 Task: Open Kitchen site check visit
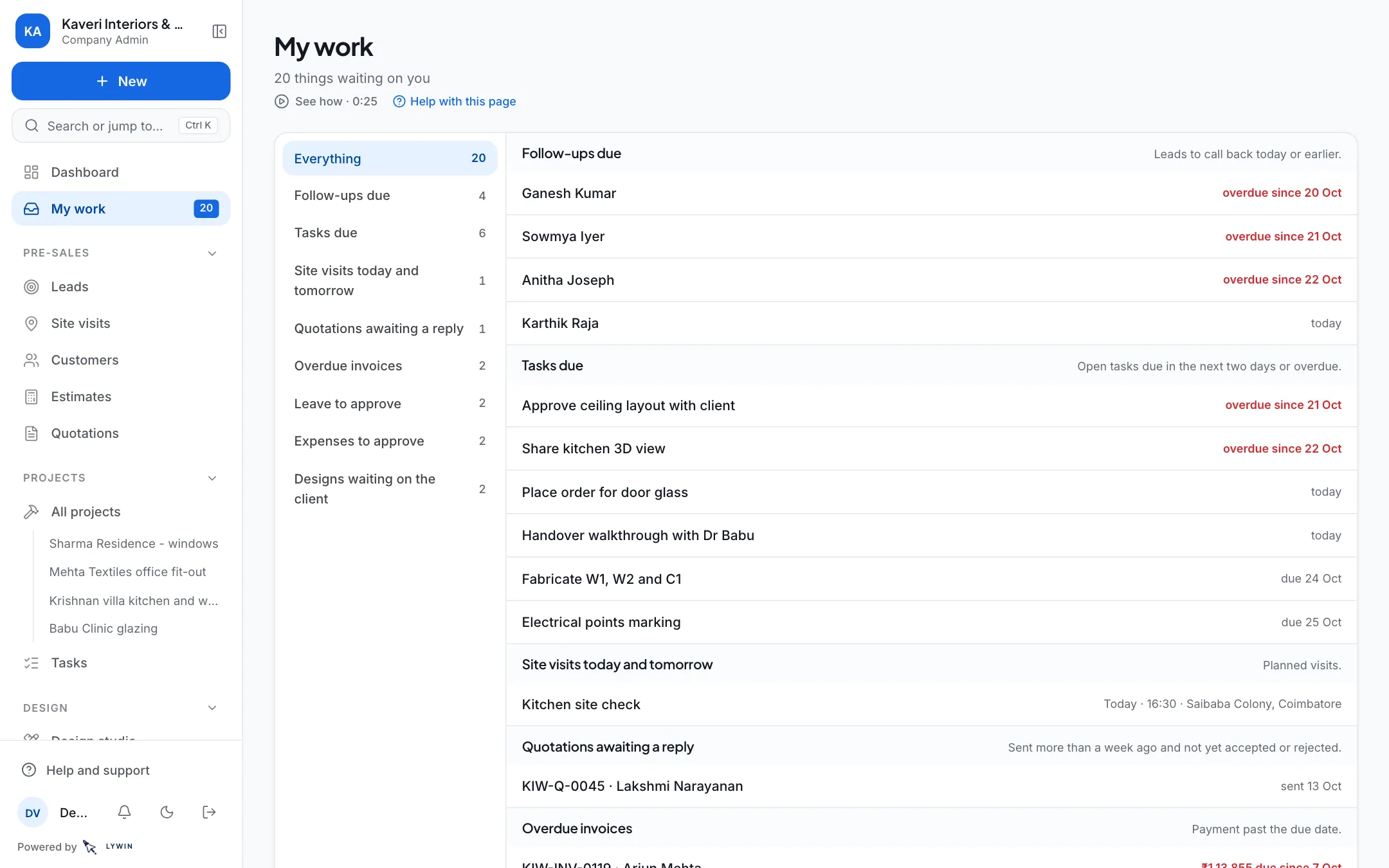931,705
